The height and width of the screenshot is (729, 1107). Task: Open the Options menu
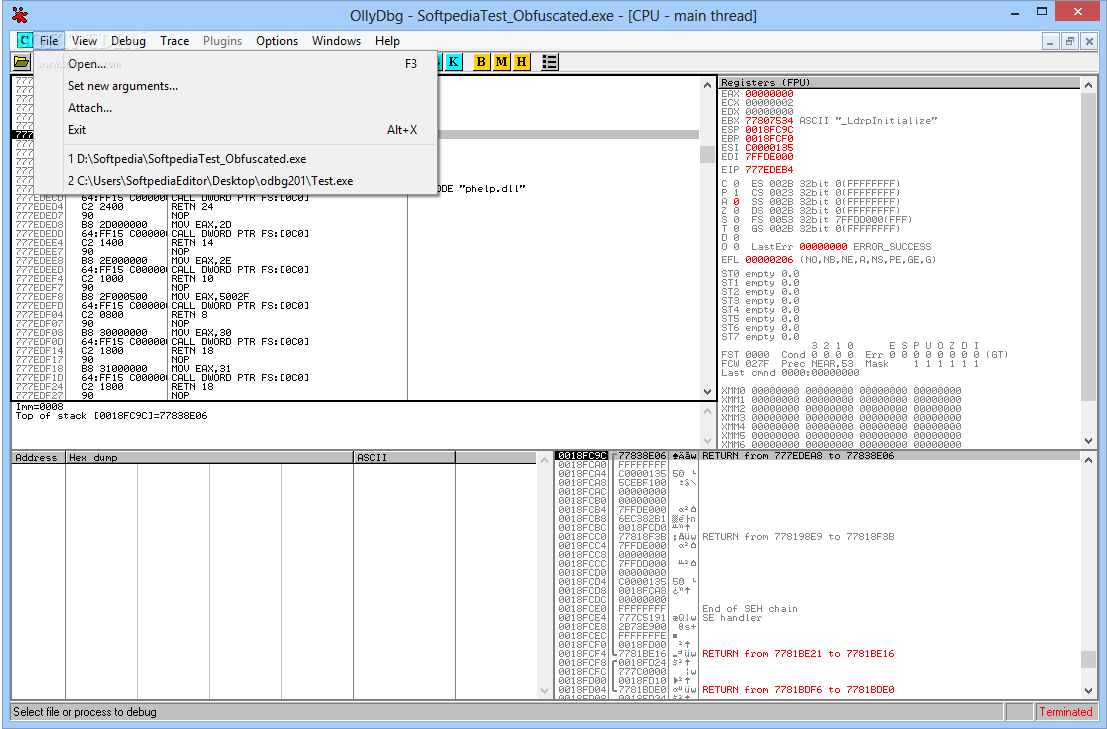click(x=277, y=40)
